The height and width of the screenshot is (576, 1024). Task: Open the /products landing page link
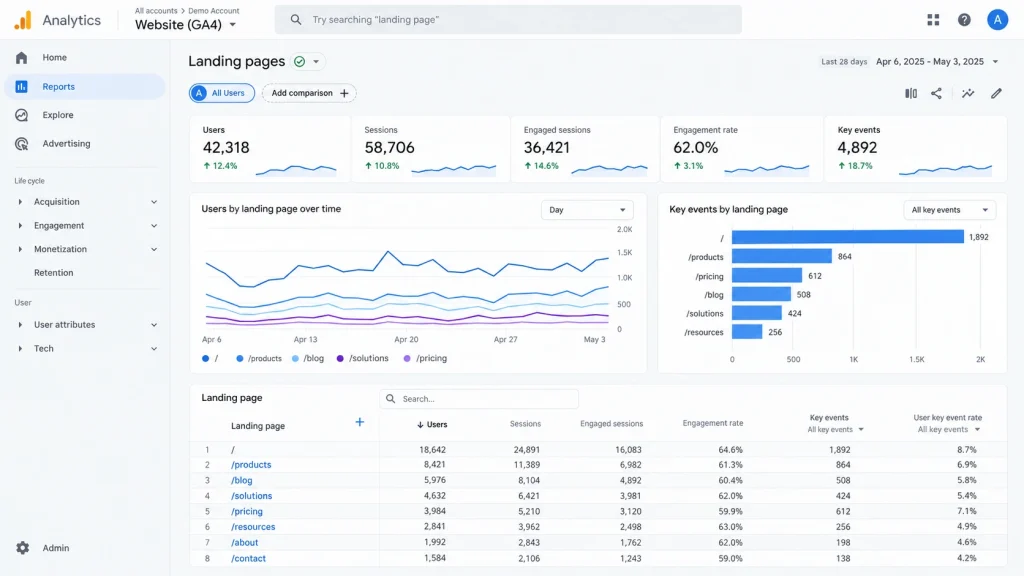click(x=251, y=465)
